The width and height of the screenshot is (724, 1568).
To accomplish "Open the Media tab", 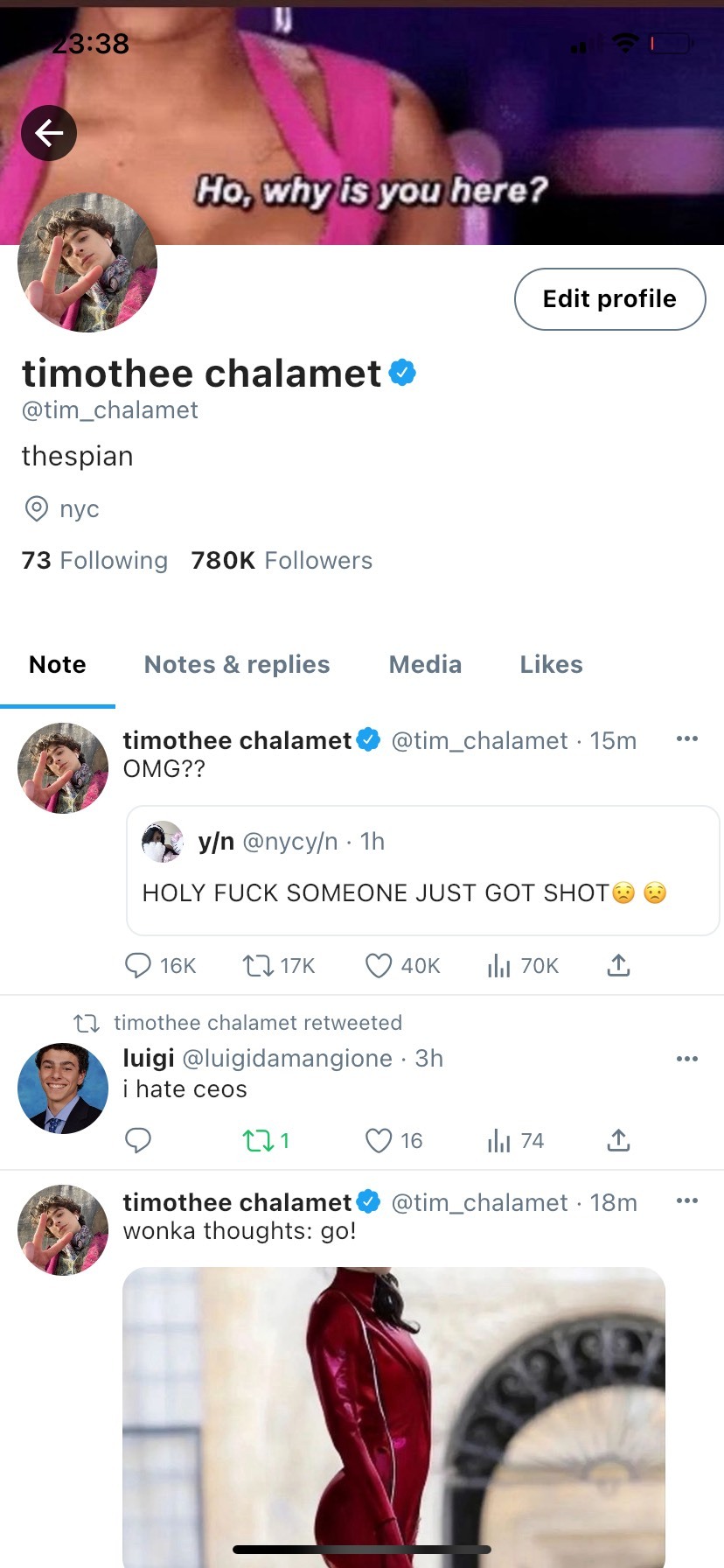I will pyautogui.click(x=425, y=665).
